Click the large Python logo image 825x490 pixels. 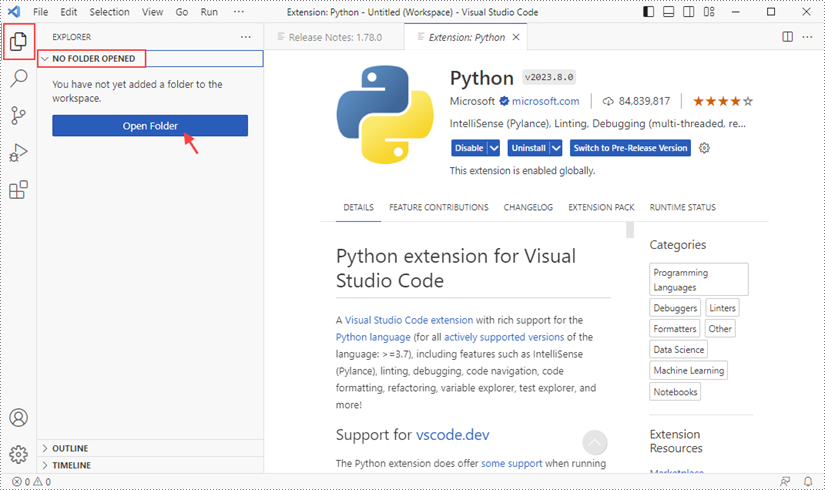pos(385,115)
